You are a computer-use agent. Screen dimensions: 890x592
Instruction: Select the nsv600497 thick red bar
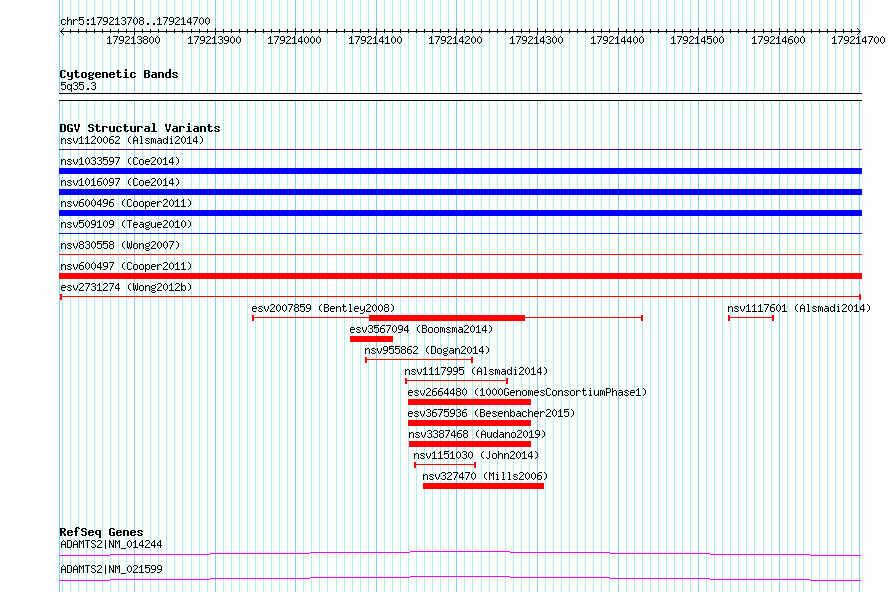(460, 276)
